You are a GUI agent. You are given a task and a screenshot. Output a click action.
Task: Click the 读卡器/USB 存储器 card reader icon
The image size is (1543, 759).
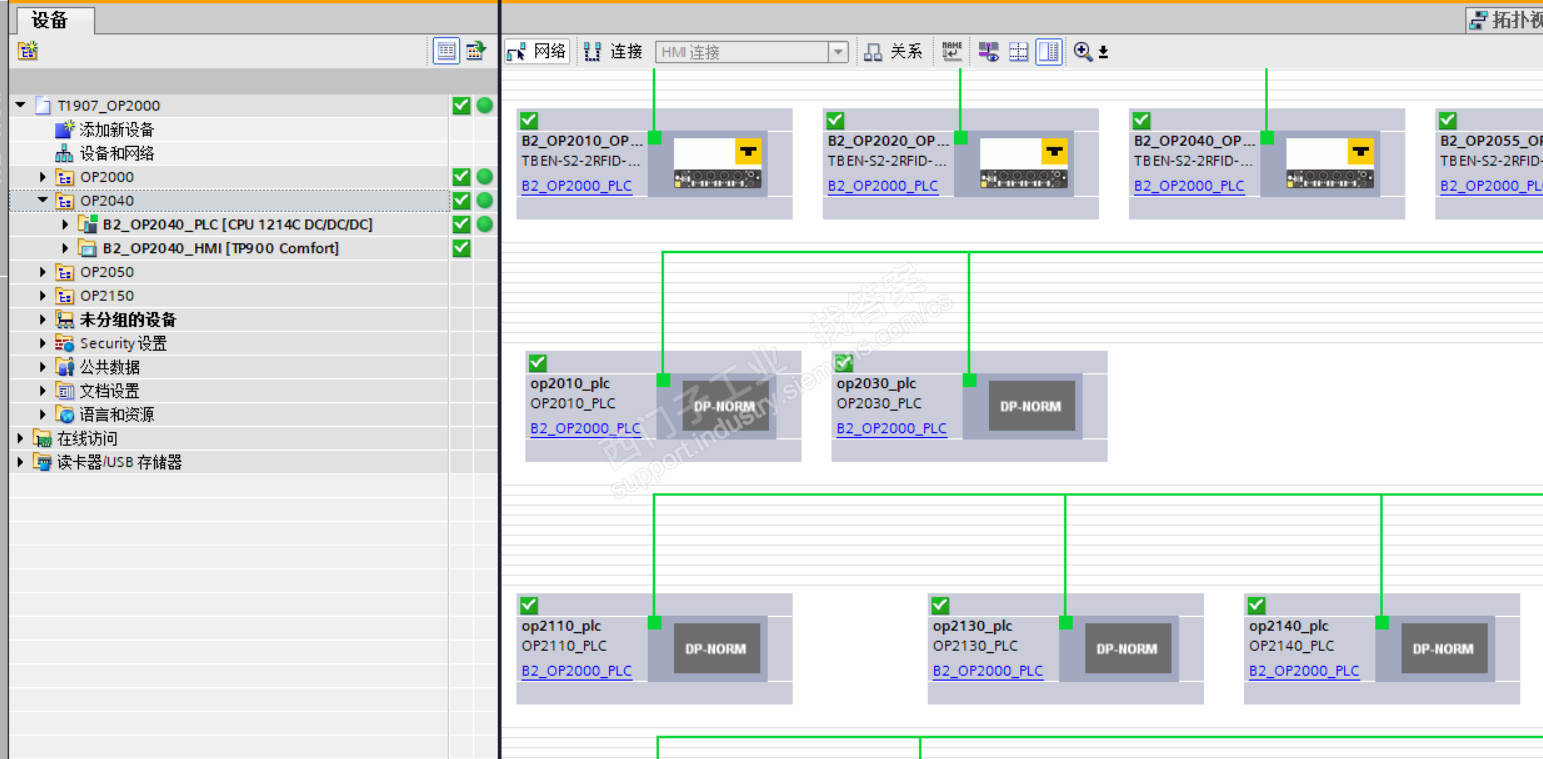point(42,462)
